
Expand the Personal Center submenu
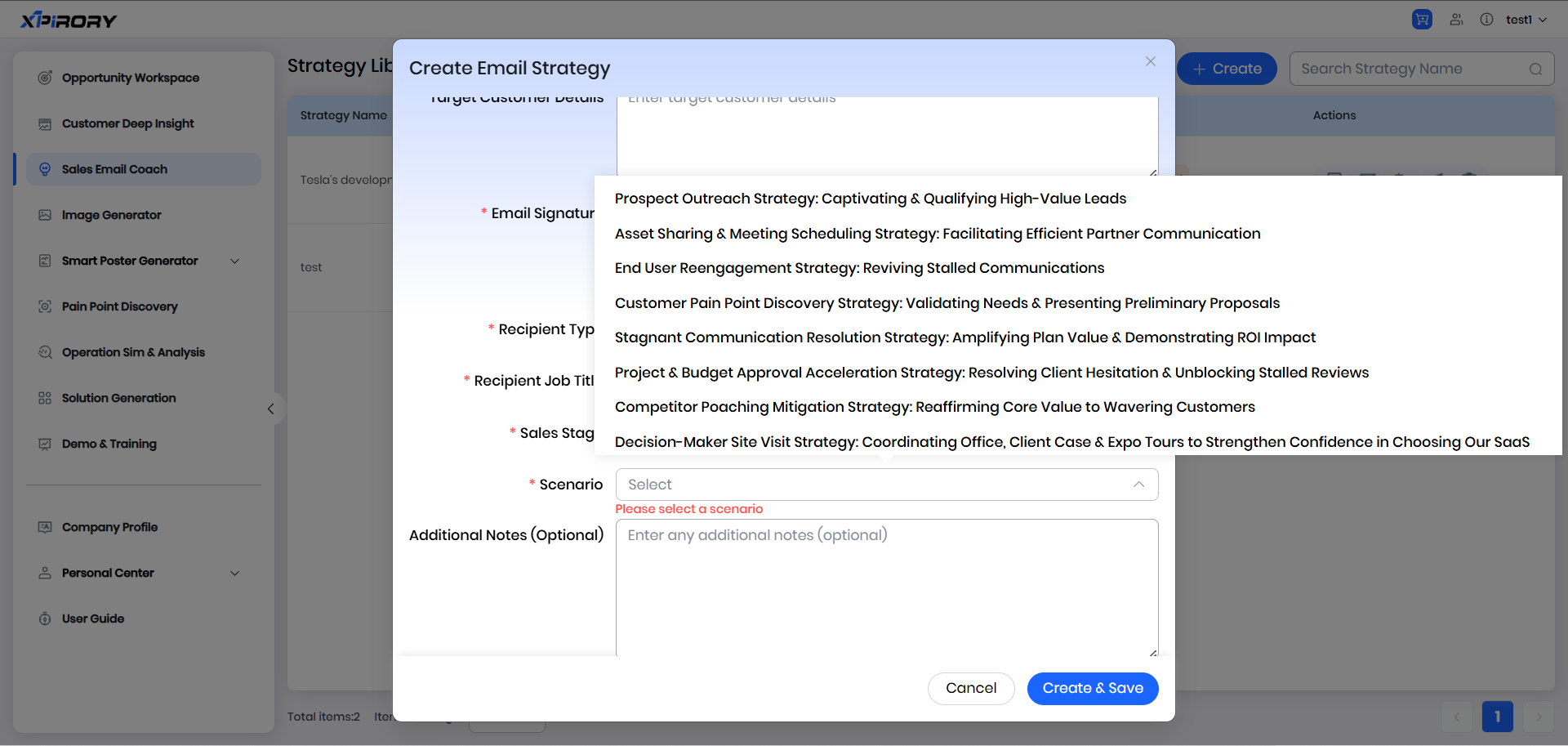tap(235, 573)
